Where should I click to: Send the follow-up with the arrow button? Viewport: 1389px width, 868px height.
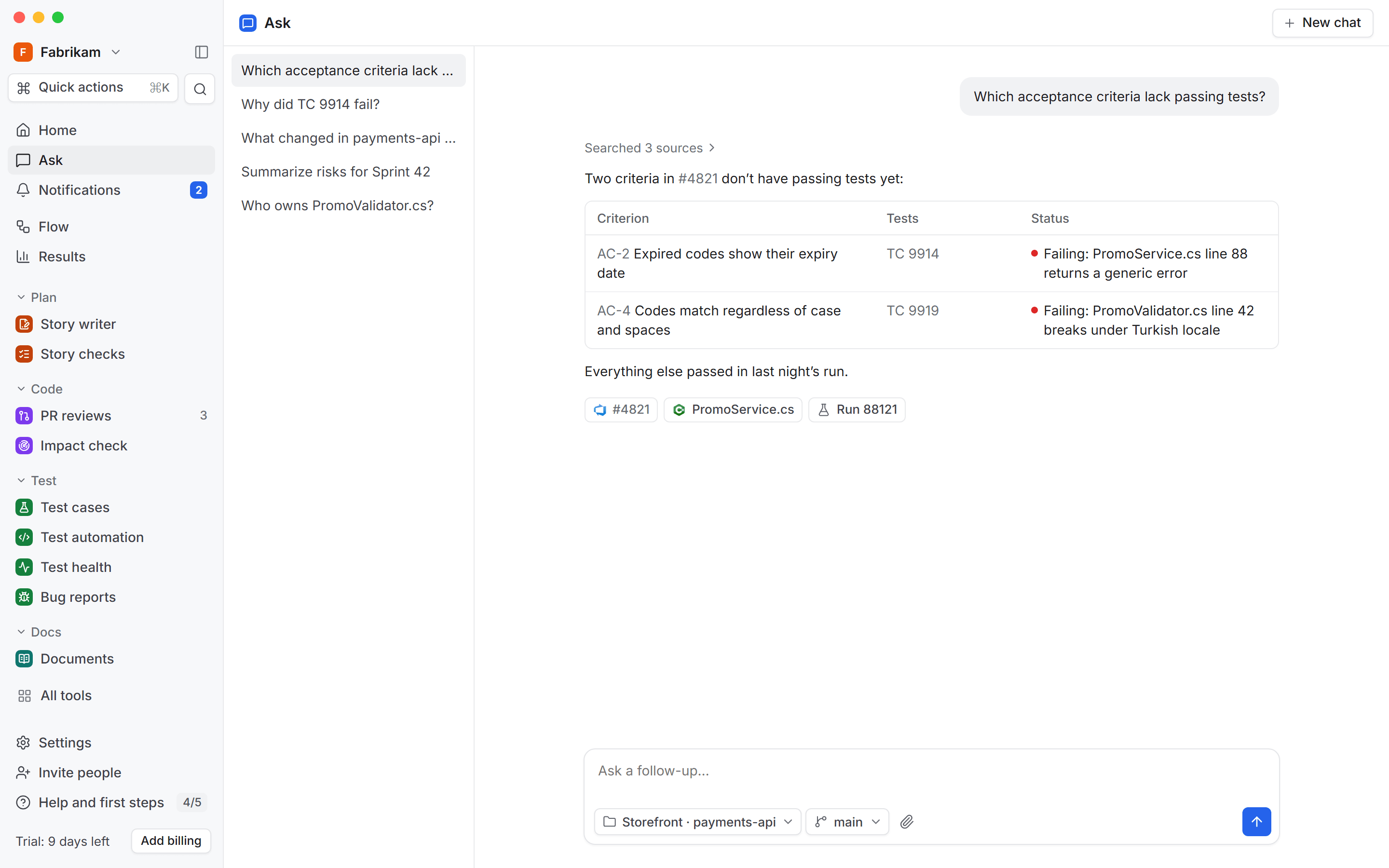[x=1256, y=822]
